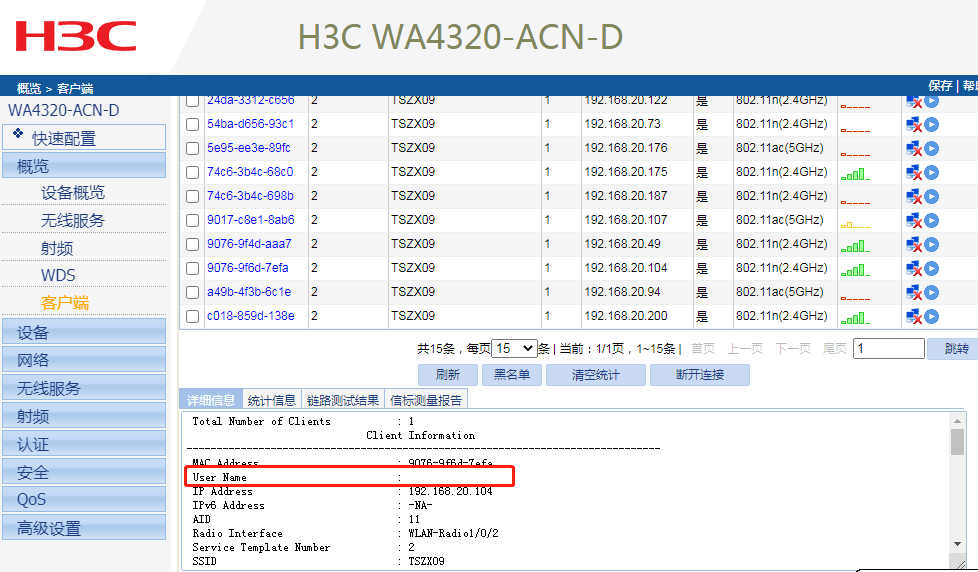Image resolution: width=978 pixels, height=572 pixels.
Task: Click the disconnect icon for client a49b-4f3b-6c1e
Action: [x=914, y=293]
